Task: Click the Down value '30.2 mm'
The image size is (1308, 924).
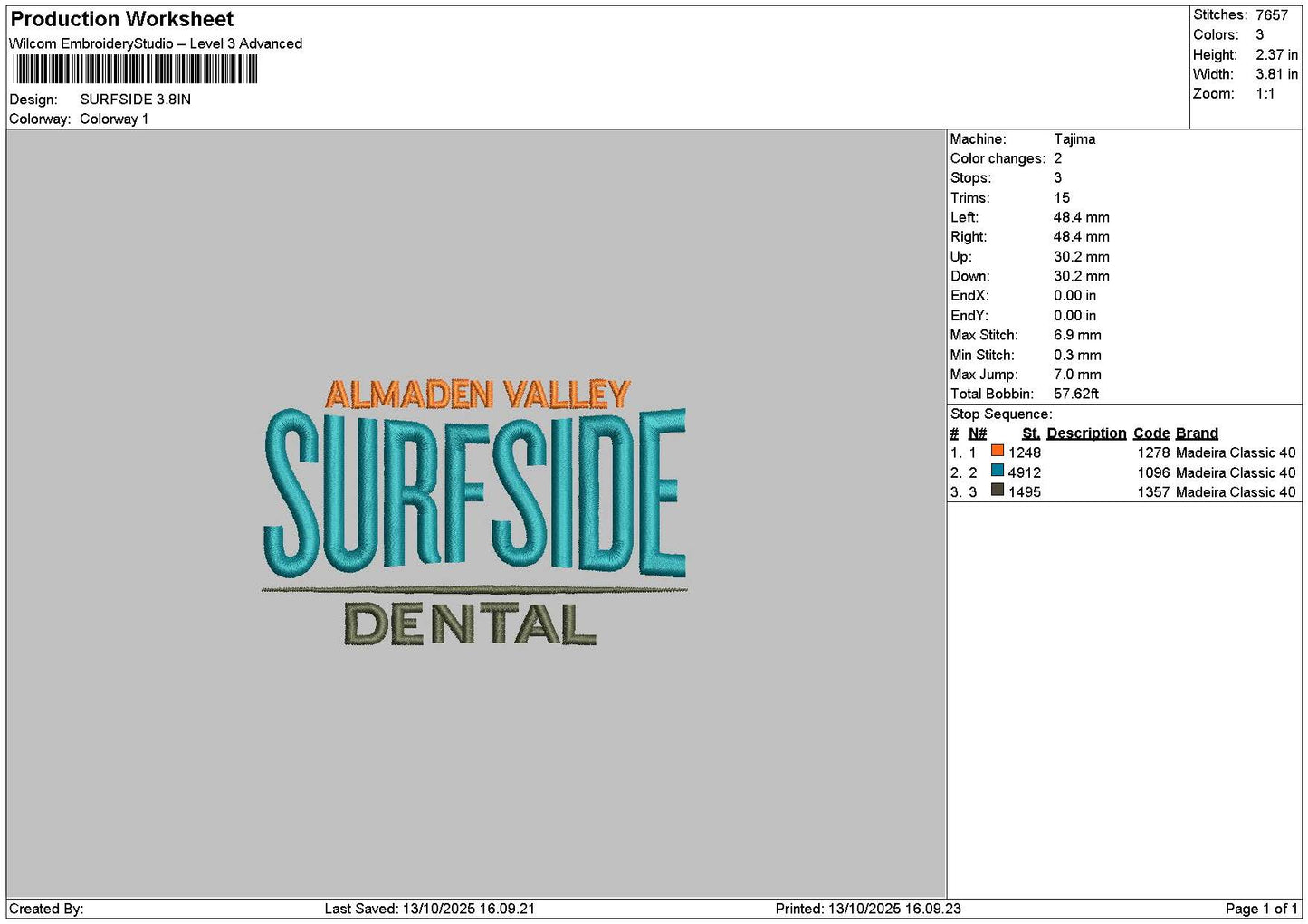Action: [x=1082, y=276]
